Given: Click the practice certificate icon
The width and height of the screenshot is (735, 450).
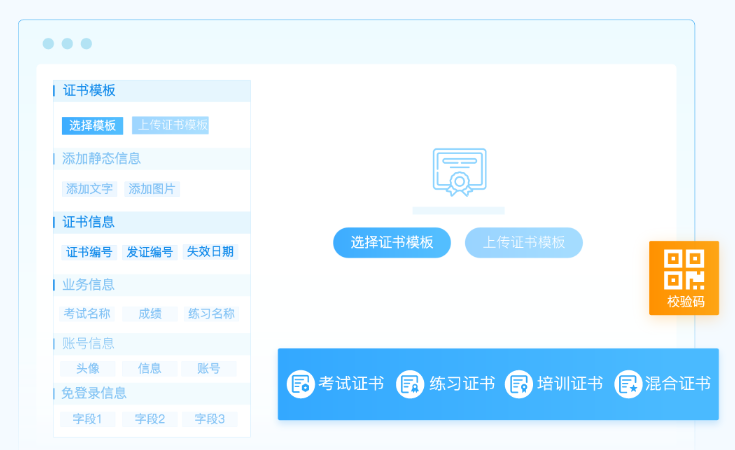Looking at the screenshot, I should click(x=410, y=384).
